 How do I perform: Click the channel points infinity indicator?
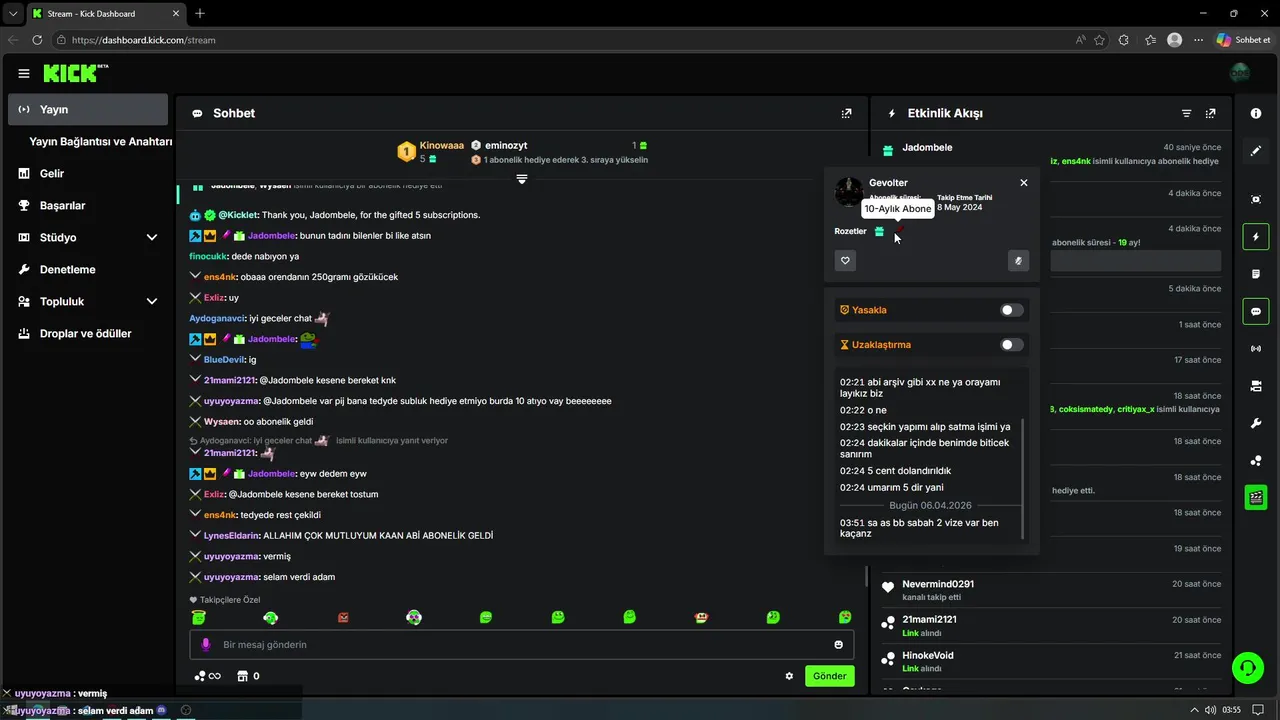click(207, 676)
